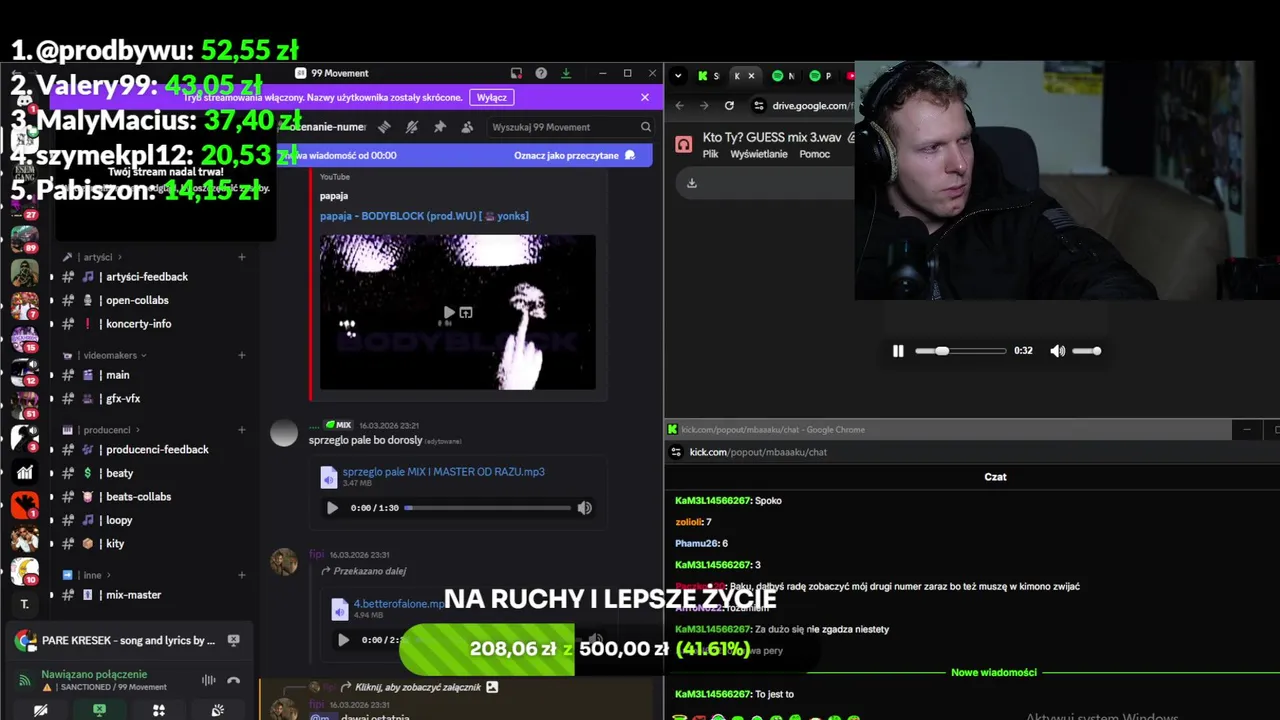Click 'Oznacz jako przeczytane' button
The image size is (1280, 720).
coord(574,155)
